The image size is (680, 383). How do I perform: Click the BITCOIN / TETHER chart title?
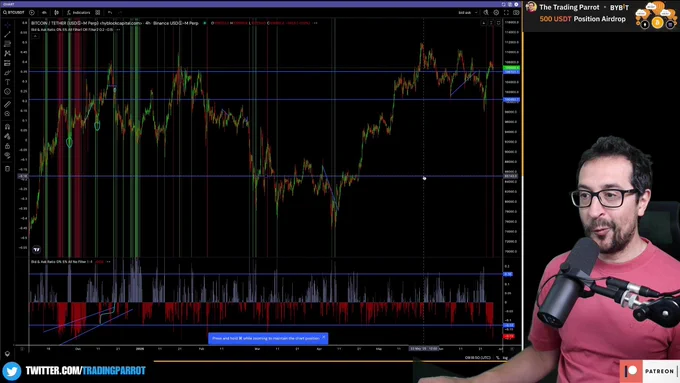[x=114, y=23]
